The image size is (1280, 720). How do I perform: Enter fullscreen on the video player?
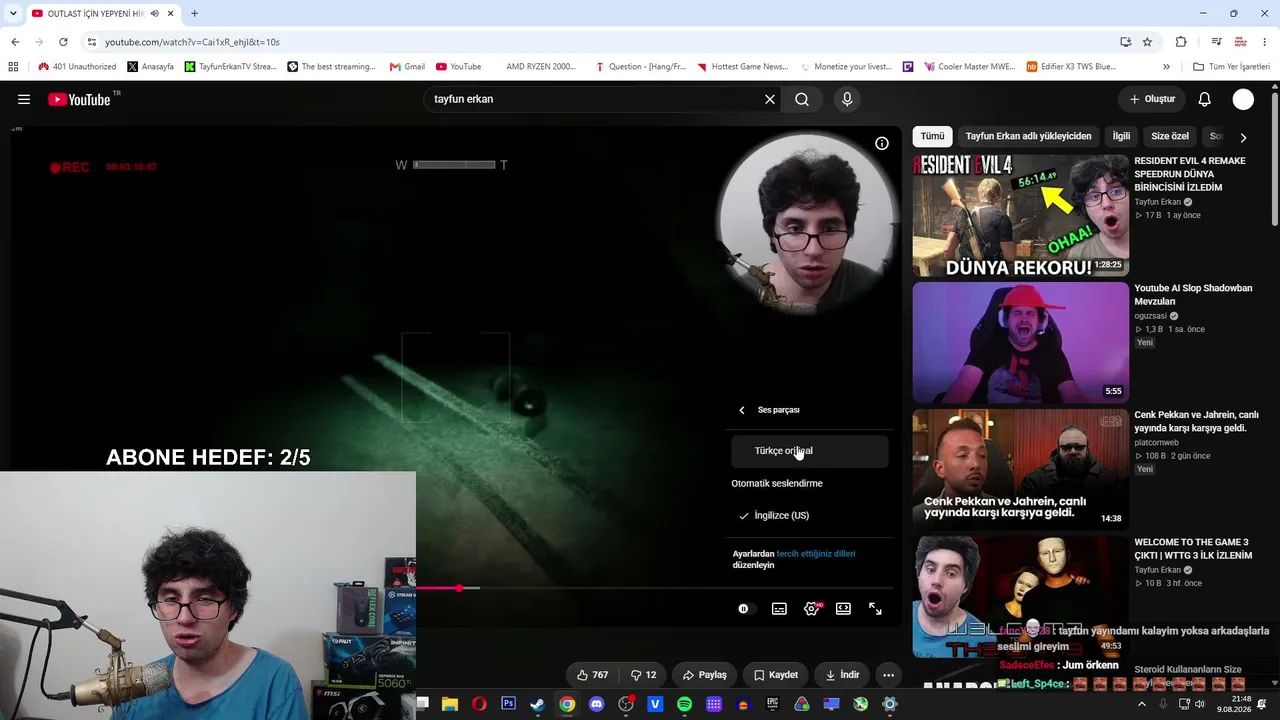[875, 608]
